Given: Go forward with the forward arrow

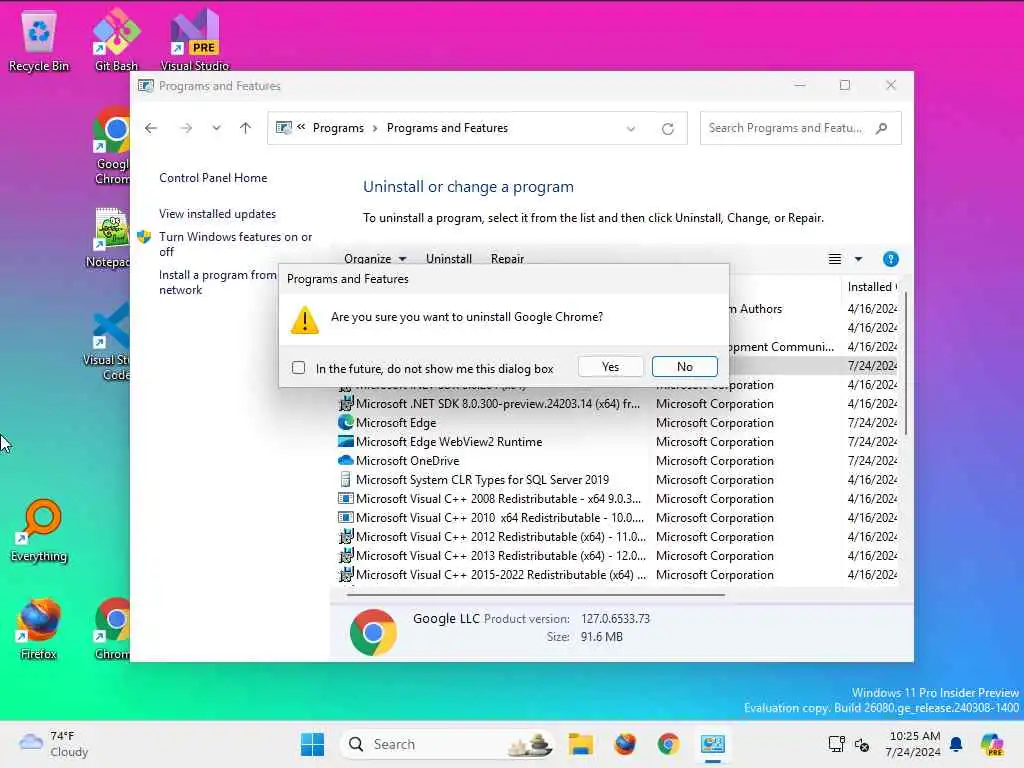Looking at the screenshot, I should point(186,128).
